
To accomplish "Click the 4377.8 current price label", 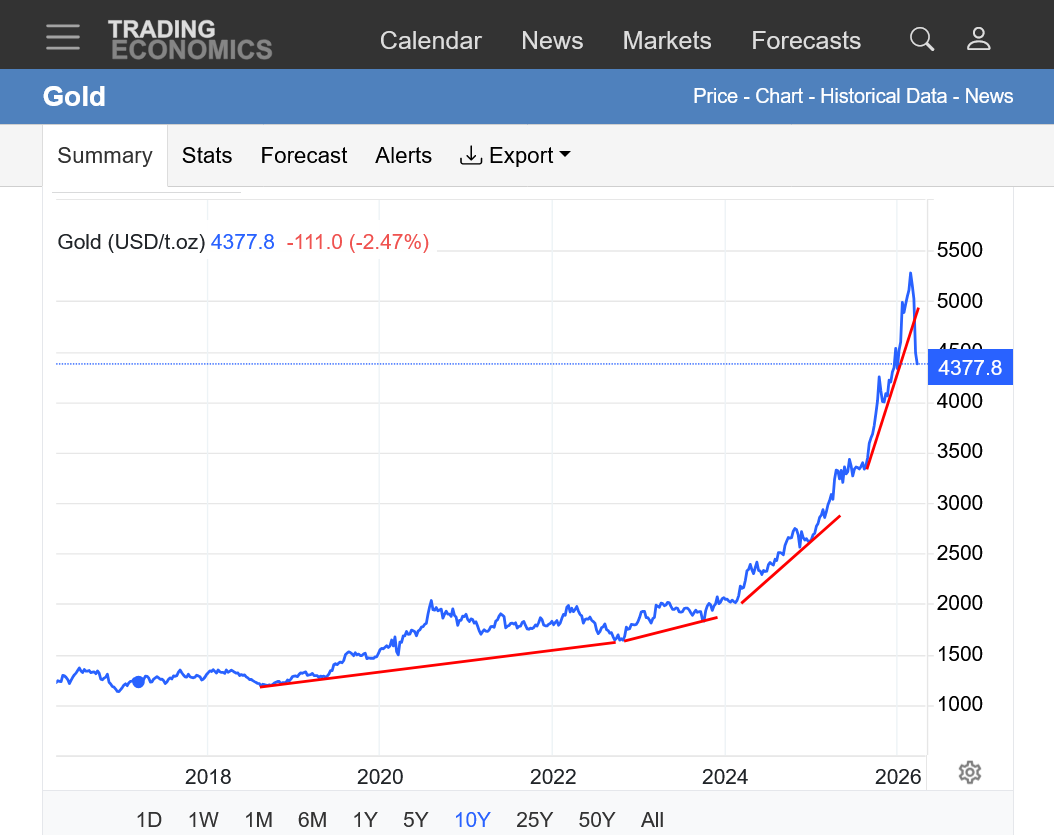I will coord(969,368).
